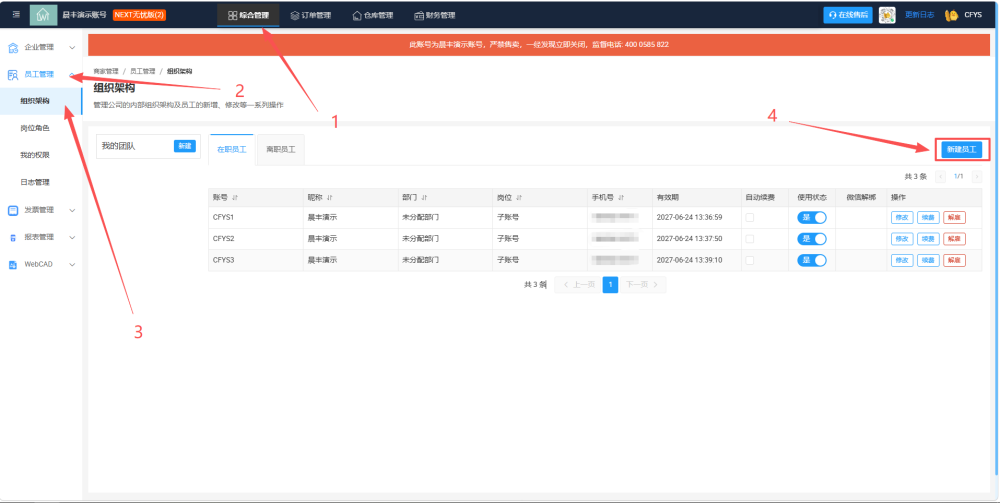This screenshot has height=503, width=1000.
Task: Sort the table by 部门 column
Action: point(424,198)
